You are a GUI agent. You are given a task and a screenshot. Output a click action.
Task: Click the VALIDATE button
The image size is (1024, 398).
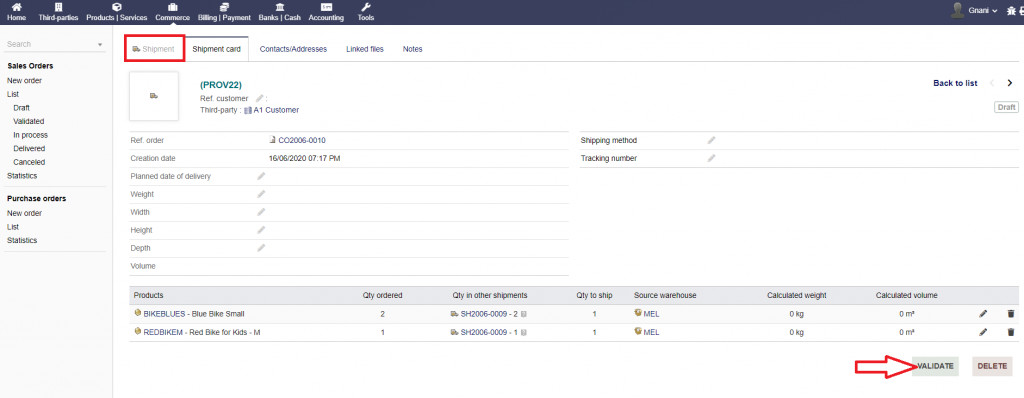tap(935, 366)
